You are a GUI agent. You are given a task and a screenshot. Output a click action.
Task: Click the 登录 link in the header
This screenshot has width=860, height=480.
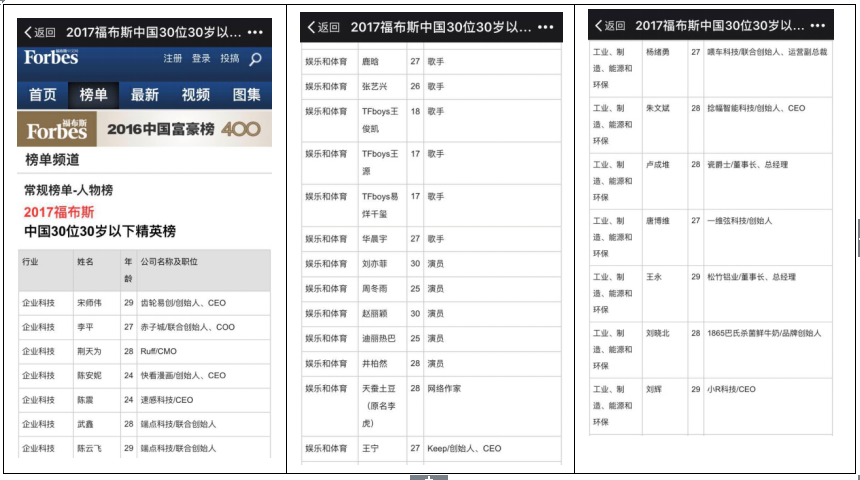(201, 59)
